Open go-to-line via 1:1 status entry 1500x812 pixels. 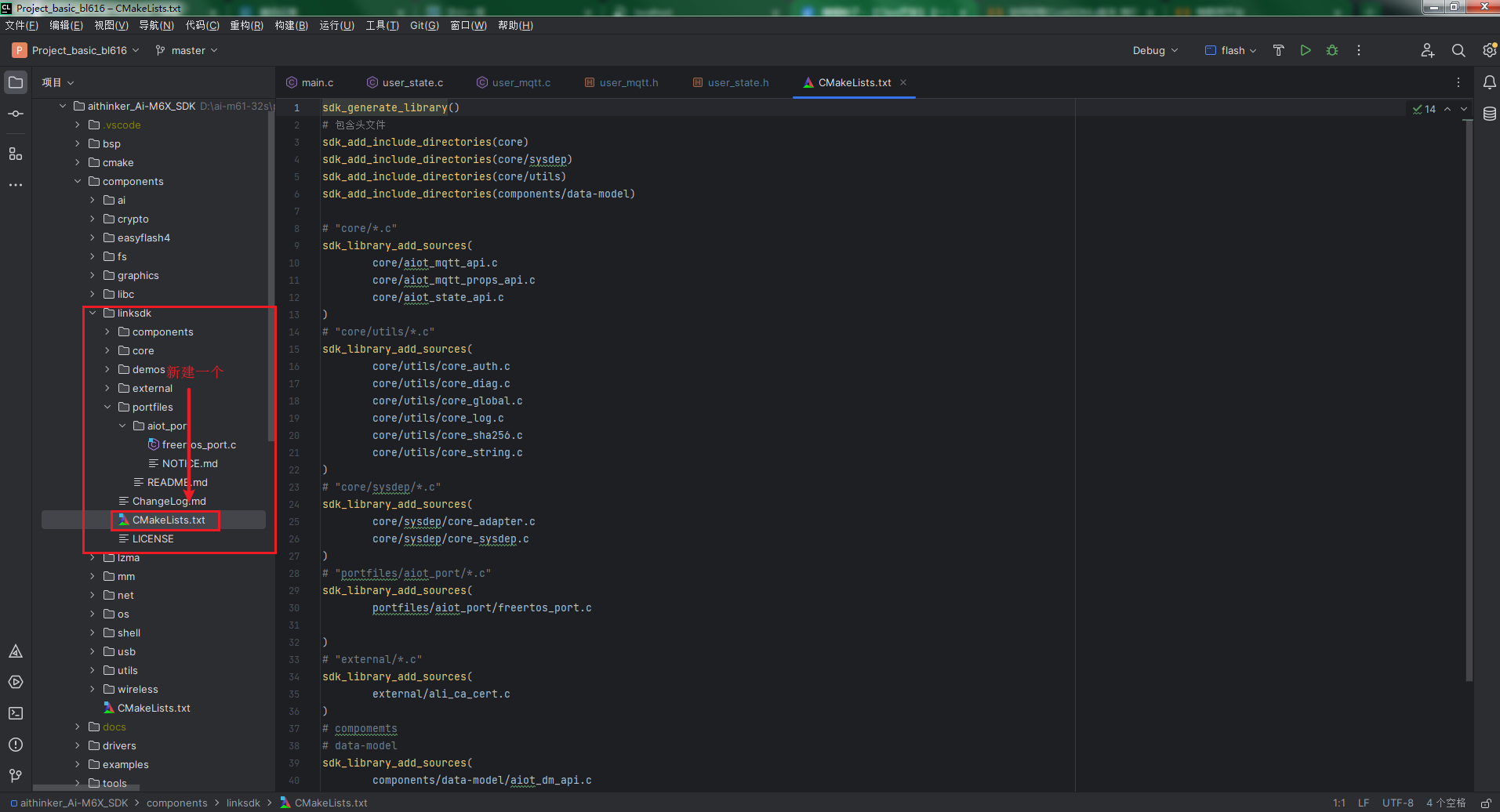coord(1339,803)
